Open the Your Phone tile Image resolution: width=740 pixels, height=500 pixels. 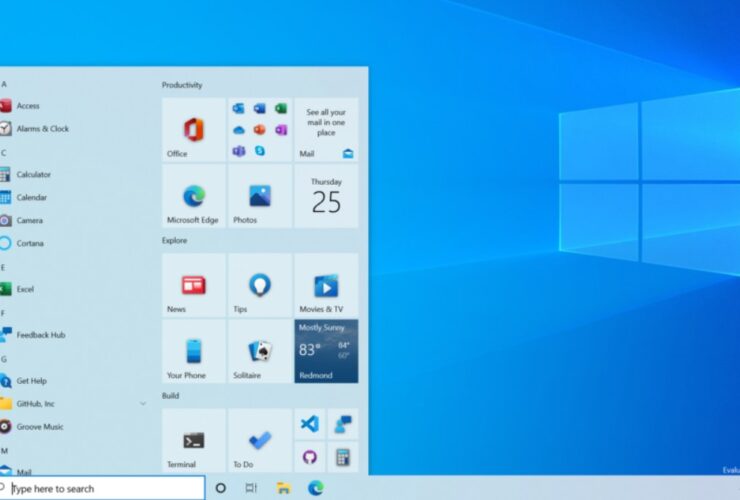[193, 351]
